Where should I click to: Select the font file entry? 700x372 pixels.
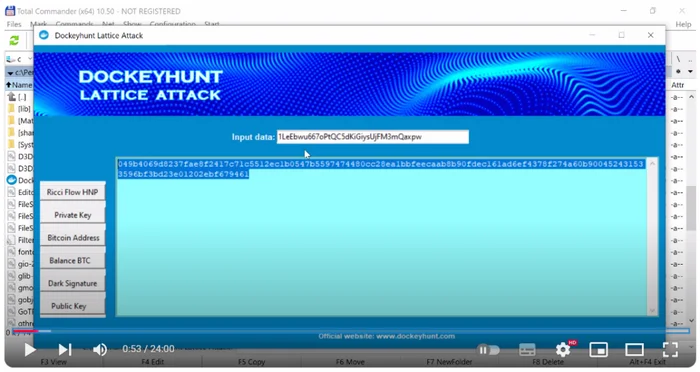pyautogui.click(x=20, y=252)
